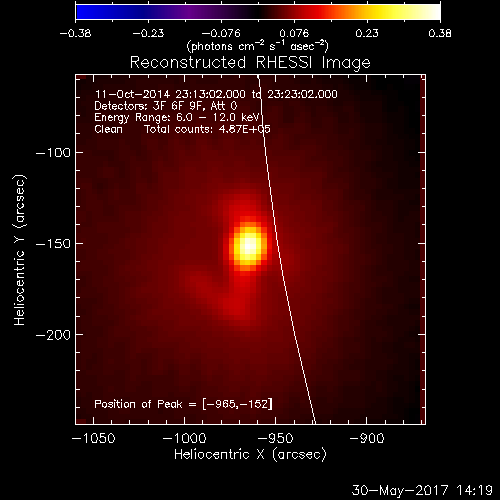Click the Position of Peak annotation
This screenshot has width=500, height=500.
(183, 404)
